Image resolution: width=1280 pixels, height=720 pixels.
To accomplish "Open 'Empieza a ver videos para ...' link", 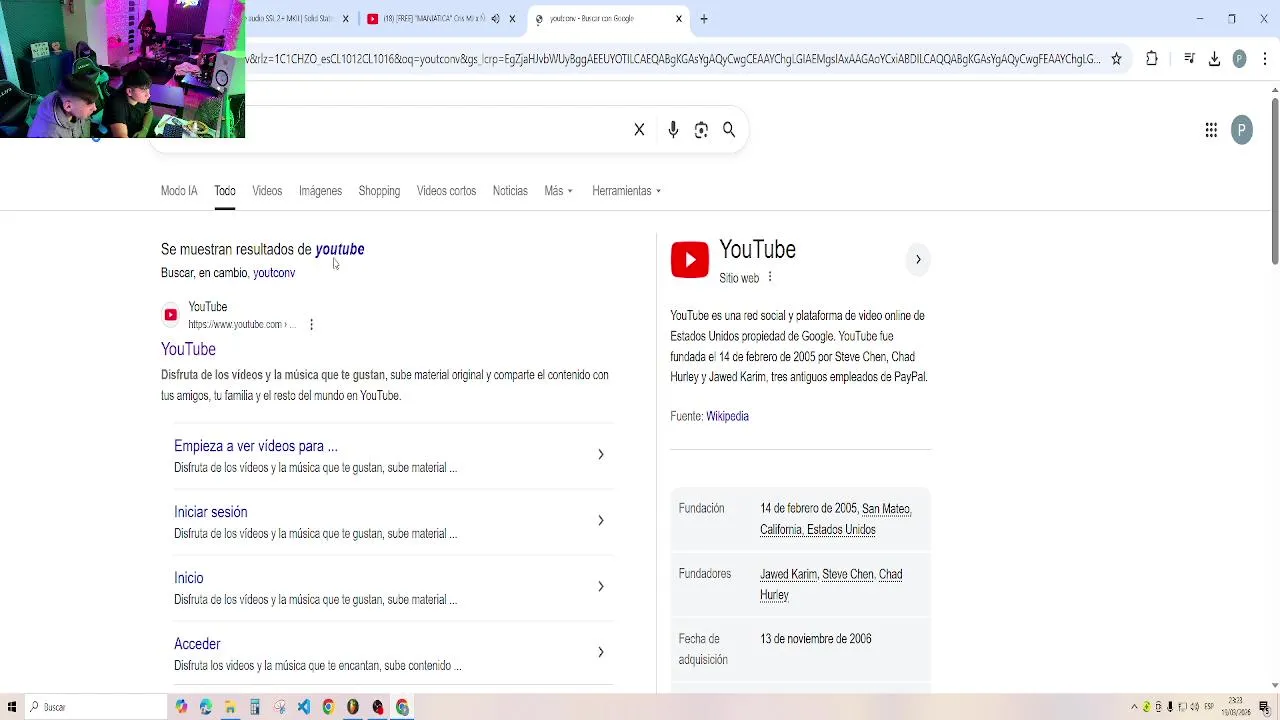I will click(256, 446).
